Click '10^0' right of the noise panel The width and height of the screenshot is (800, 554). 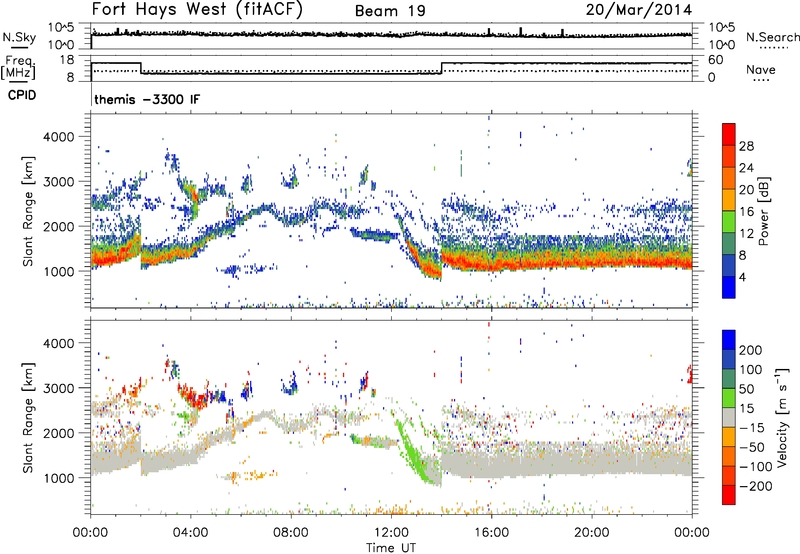pos(722,45)
